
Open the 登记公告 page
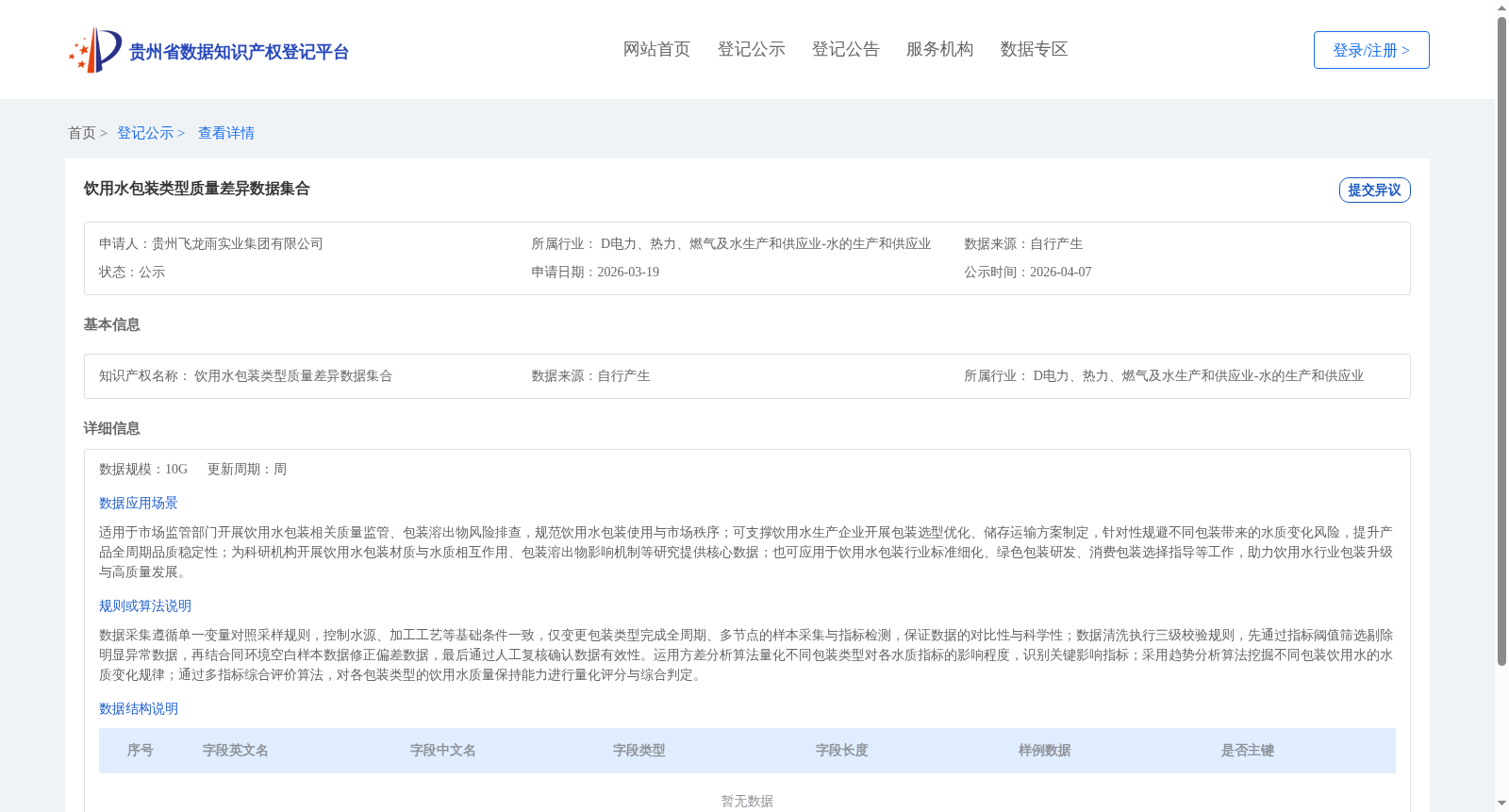coord(845,49)
